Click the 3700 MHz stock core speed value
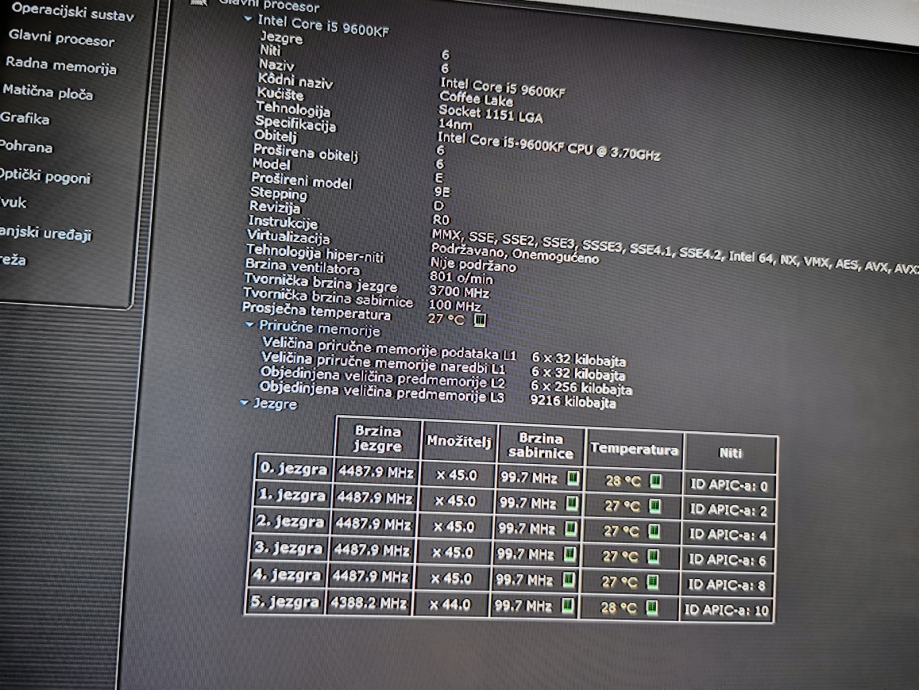The image size is (919, 690). (x=459, y=291)
